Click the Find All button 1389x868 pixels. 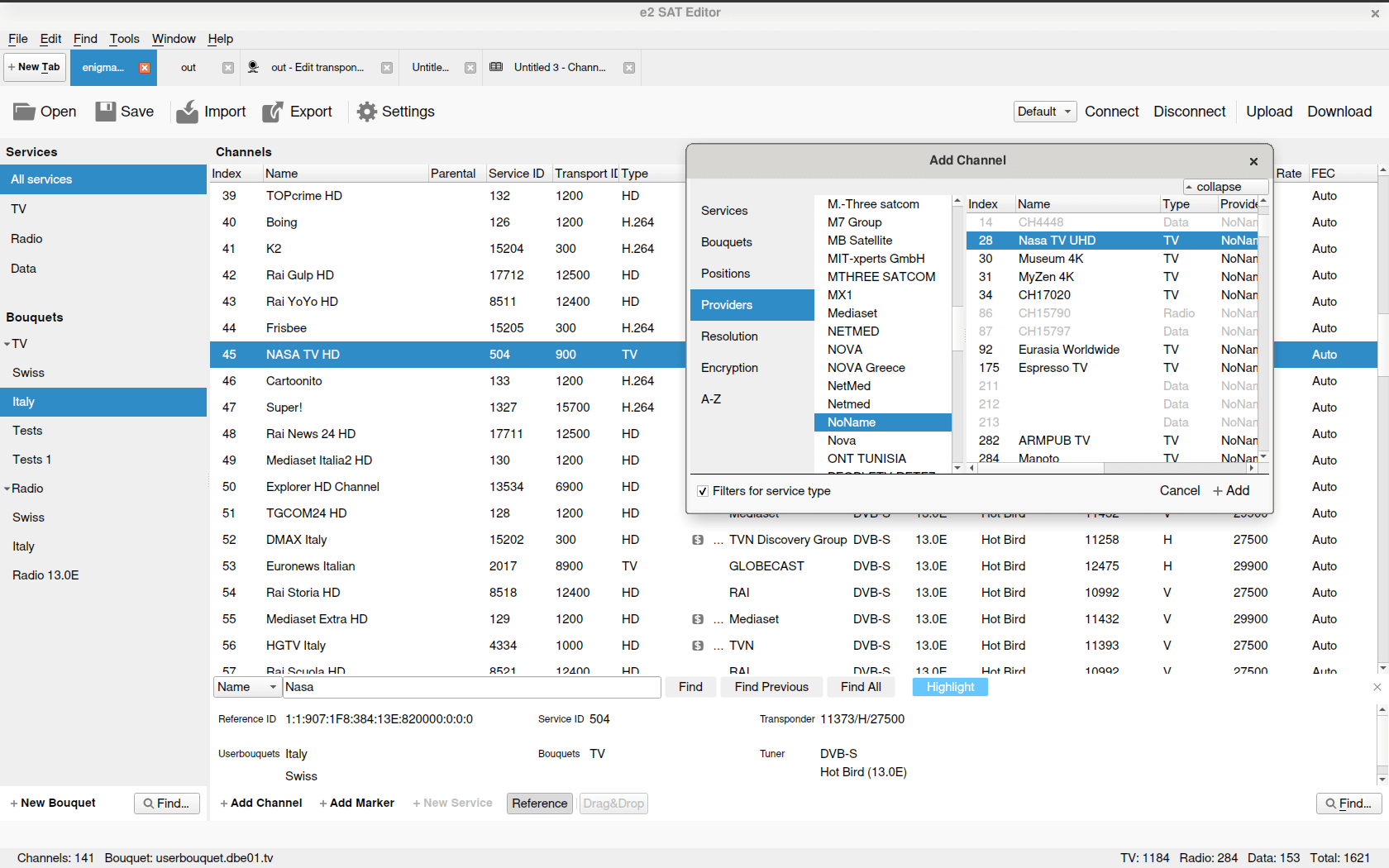coord(861,687)
